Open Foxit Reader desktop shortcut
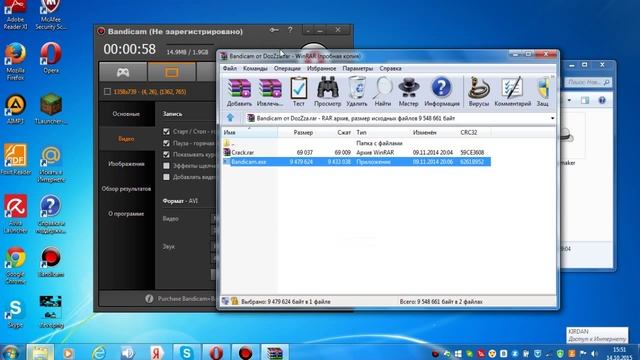The width and height of the screenshot is (640, 360). click(x=16, y=160)
